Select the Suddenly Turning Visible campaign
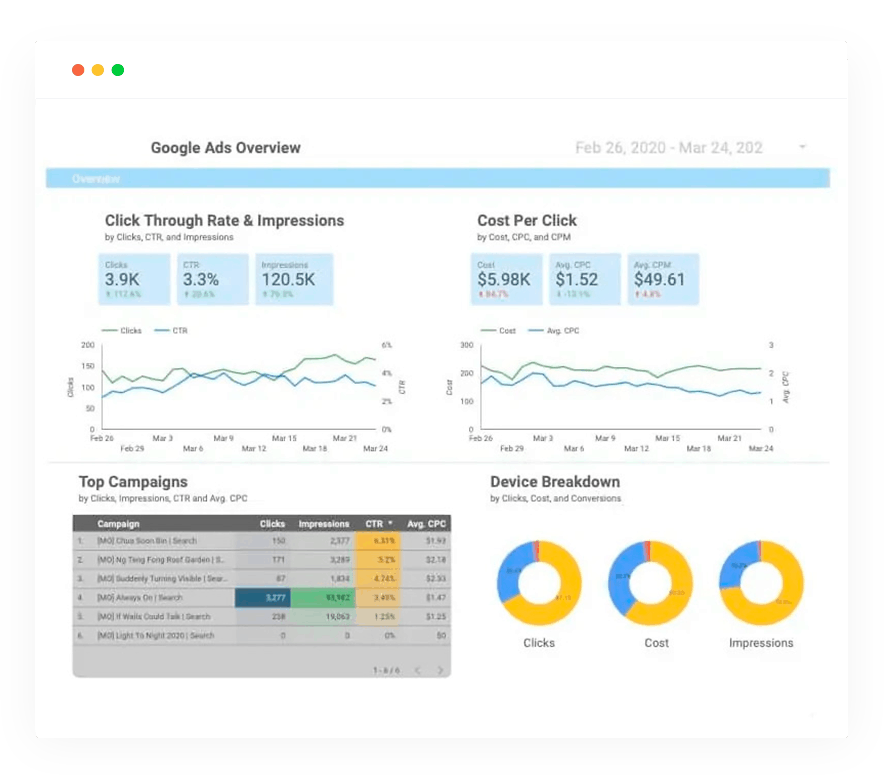This screenshot has width=894, height=775. (x=262, y=578)
